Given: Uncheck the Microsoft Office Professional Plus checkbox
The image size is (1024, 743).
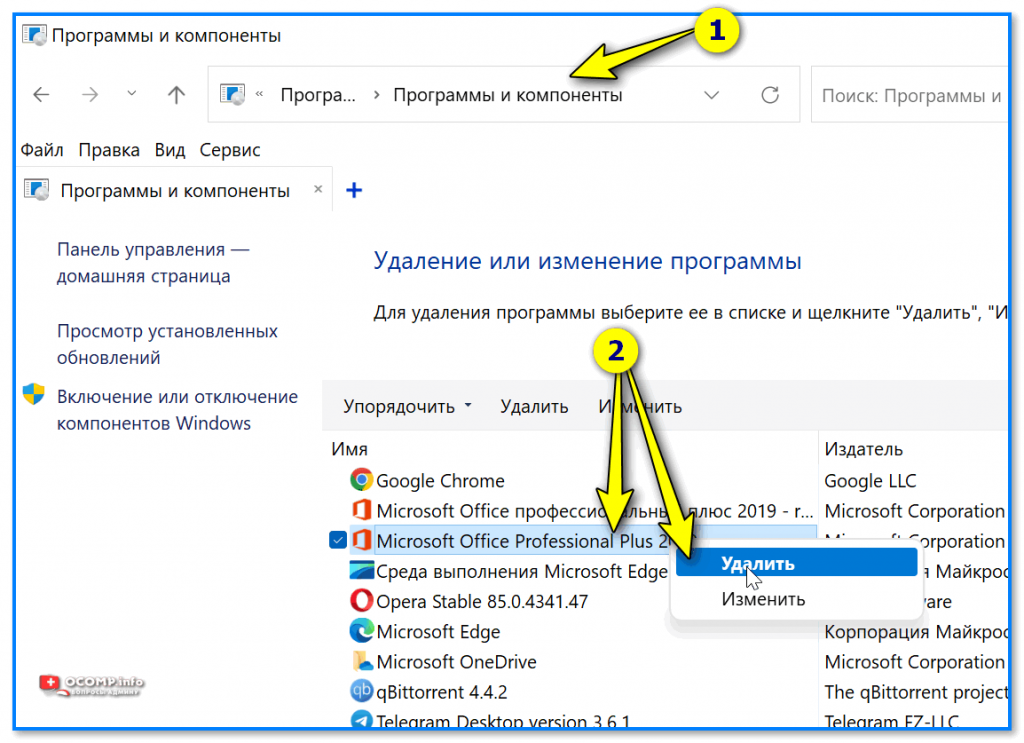Looking at the screenshot, I should pyautogui.click(x=338, y=541).
